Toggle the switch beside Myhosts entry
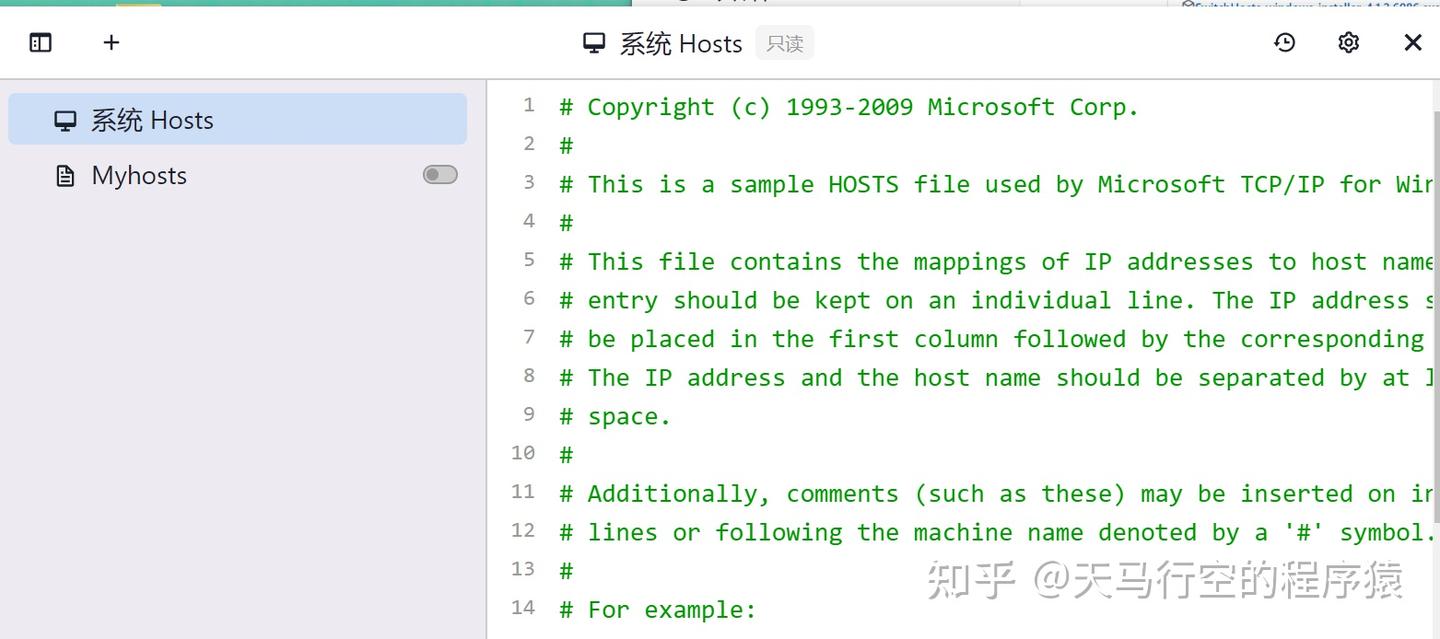Screen dimensions: 1440x639 point(439,174)
